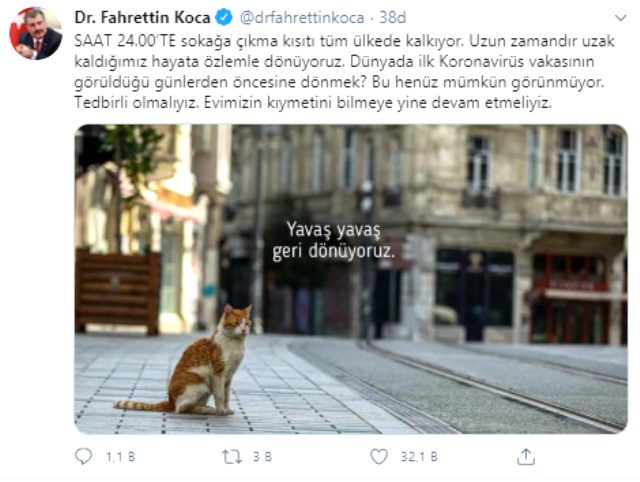640x482 pixels.
Task: Open the share tweet icon
Action: click(x=526, y=457)
